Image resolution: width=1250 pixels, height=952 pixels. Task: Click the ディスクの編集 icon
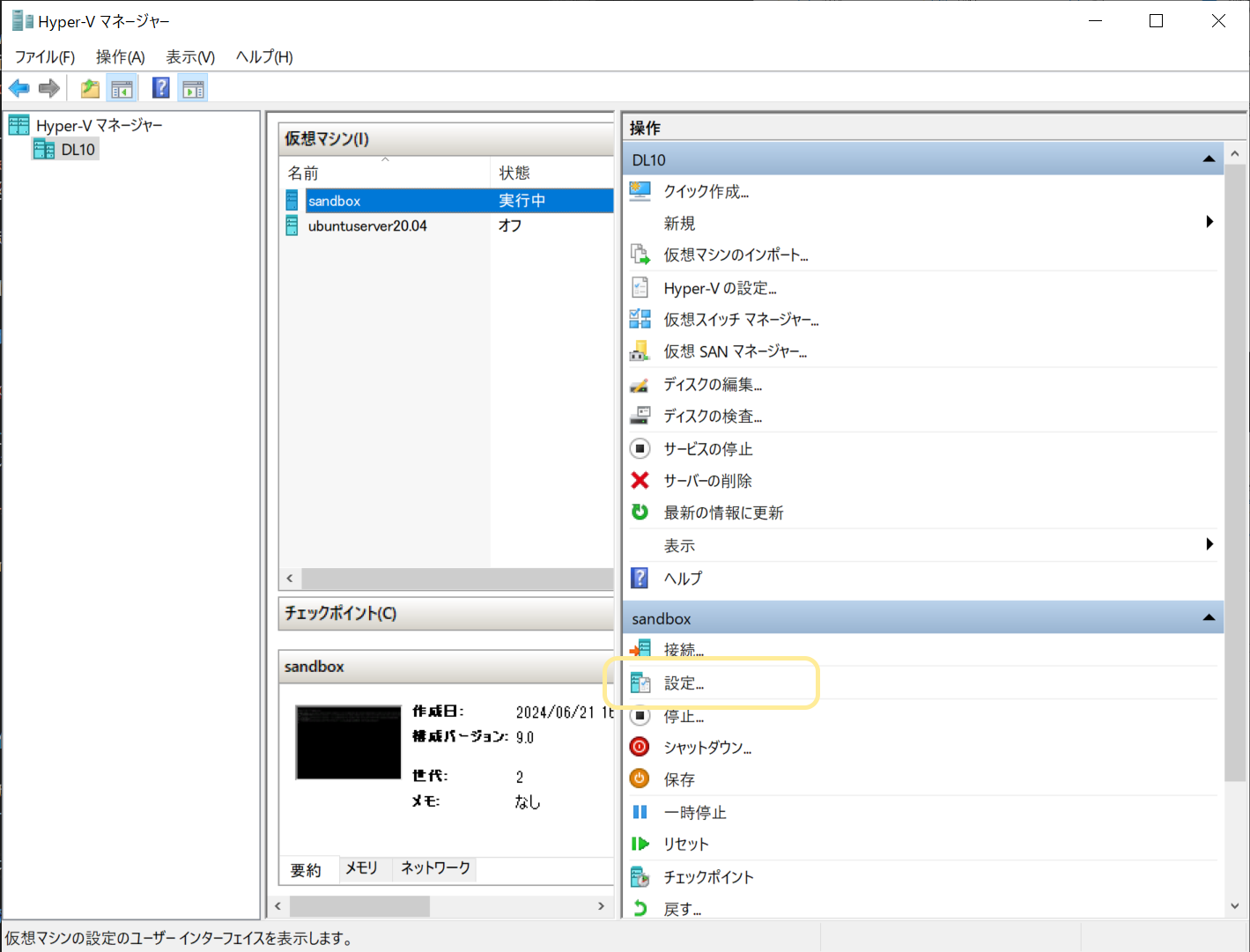pos(640,384)
